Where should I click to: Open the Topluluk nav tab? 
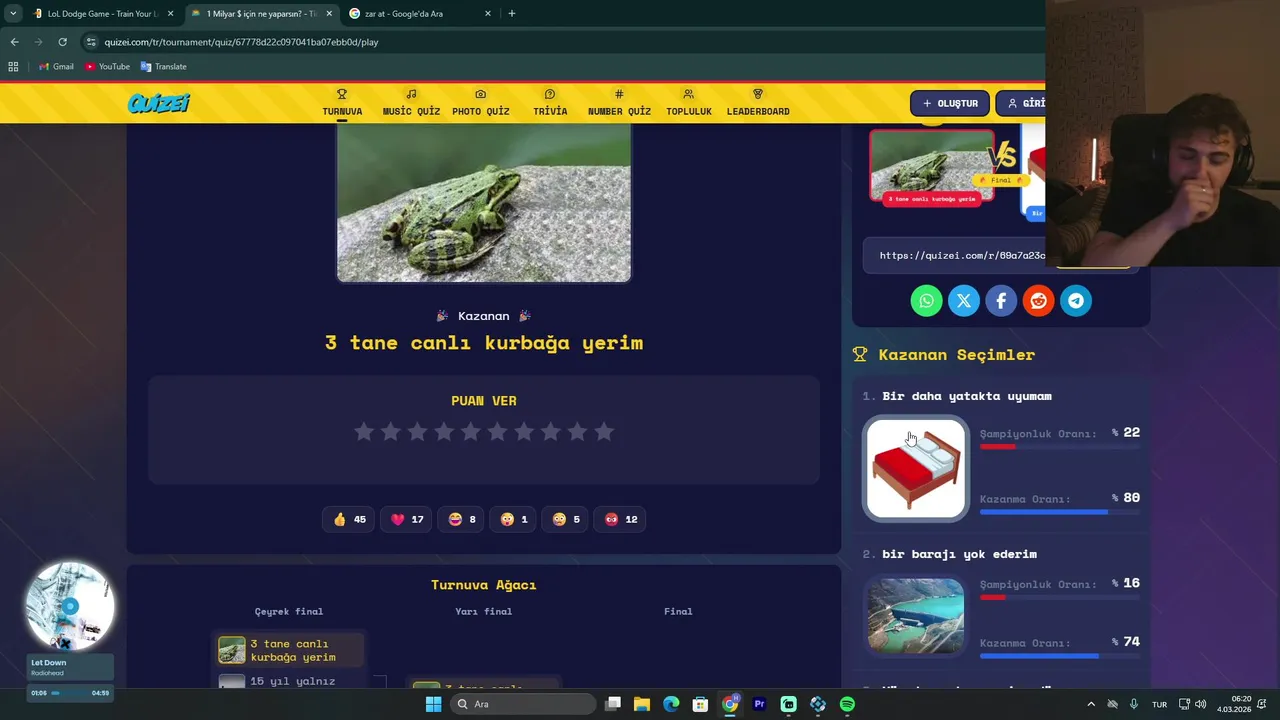pyautogui.click(x=689, y=103)
